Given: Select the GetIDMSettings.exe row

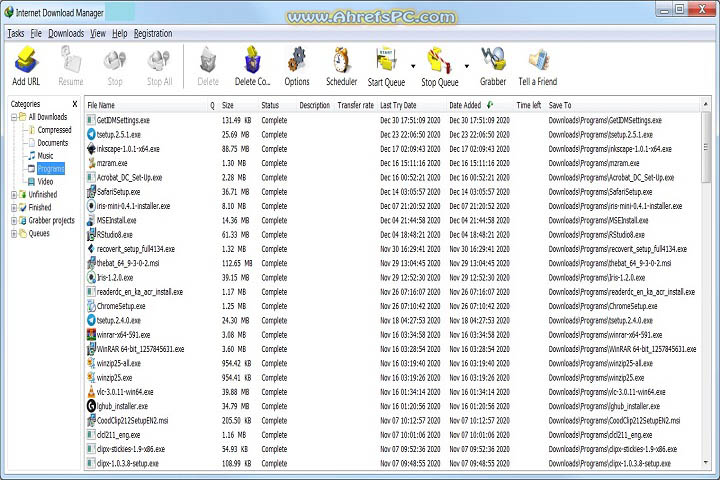Looking at the screenshot, I should pyautogui.click(x=392, y=120).
